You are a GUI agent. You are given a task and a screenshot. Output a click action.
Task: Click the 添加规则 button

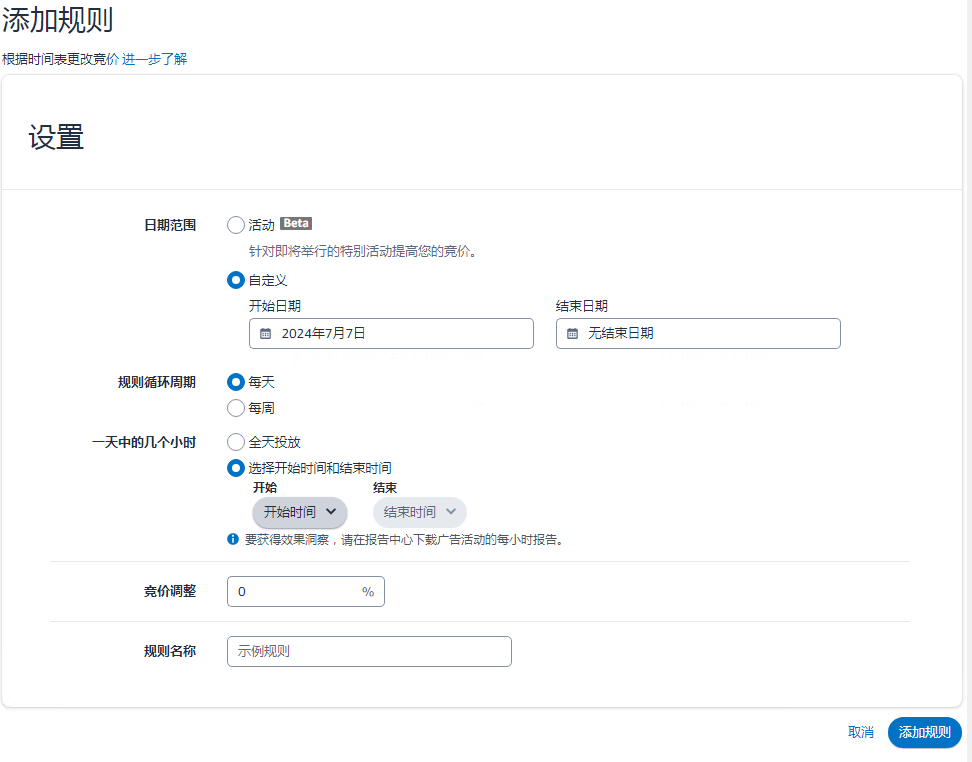924,732
